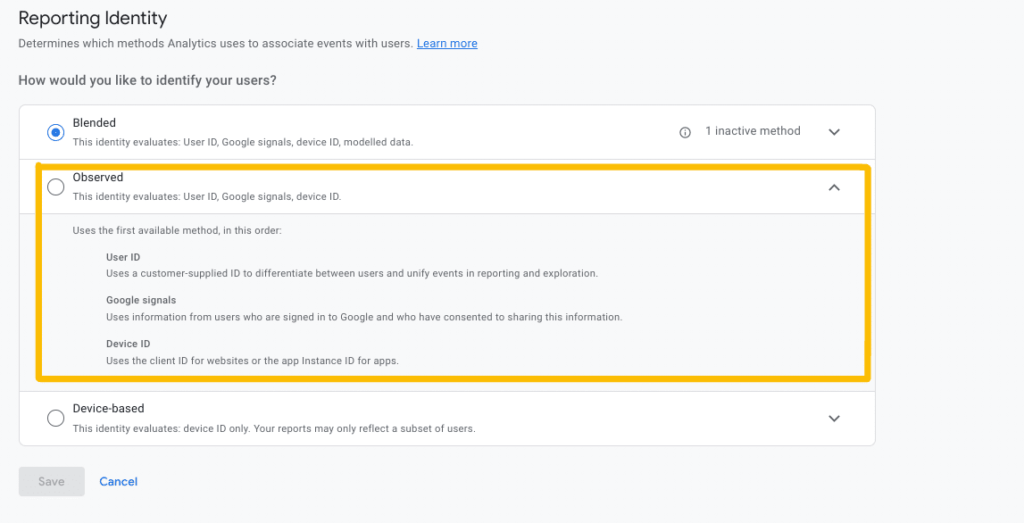Image resolution: width=1024 pixels, height=523 pixels.
Task: Click the Device-based description about subset of users
Action: click(273, 429)
